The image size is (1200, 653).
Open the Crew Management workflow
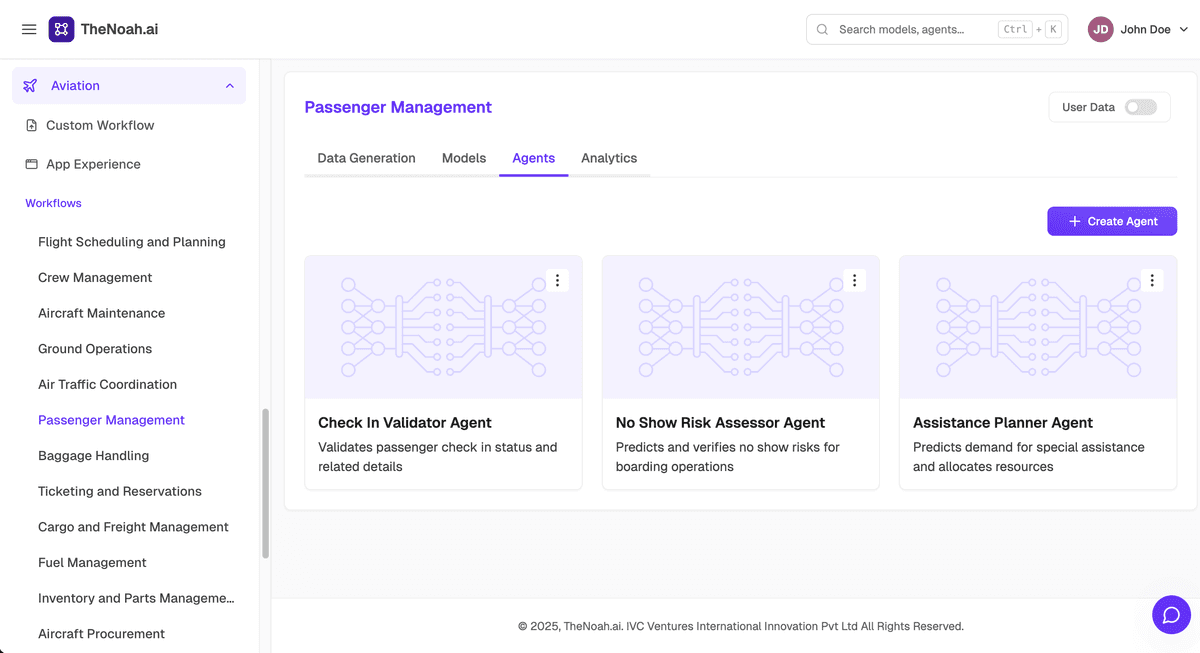(95, 278)
